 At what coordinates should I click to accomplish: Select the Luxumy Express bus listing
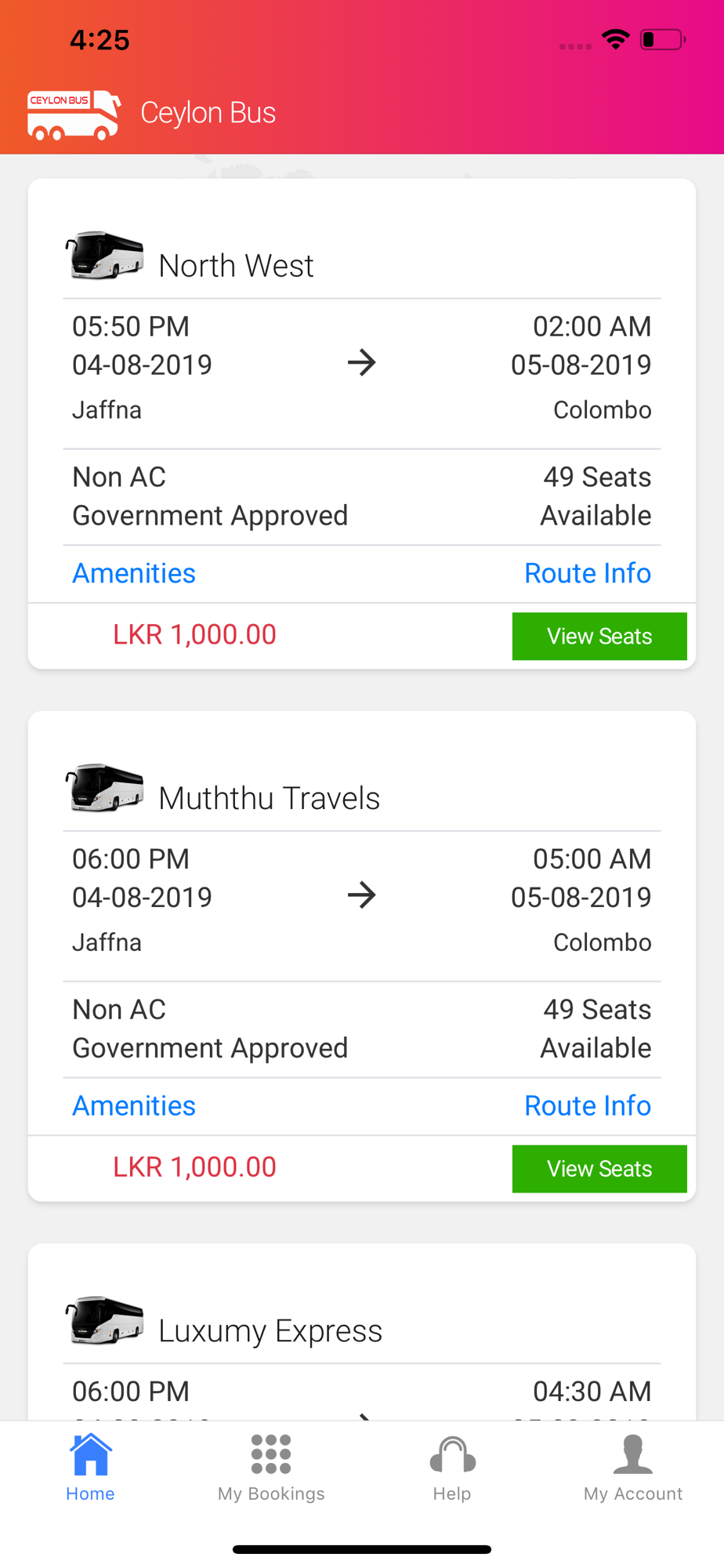point(362,1332)
